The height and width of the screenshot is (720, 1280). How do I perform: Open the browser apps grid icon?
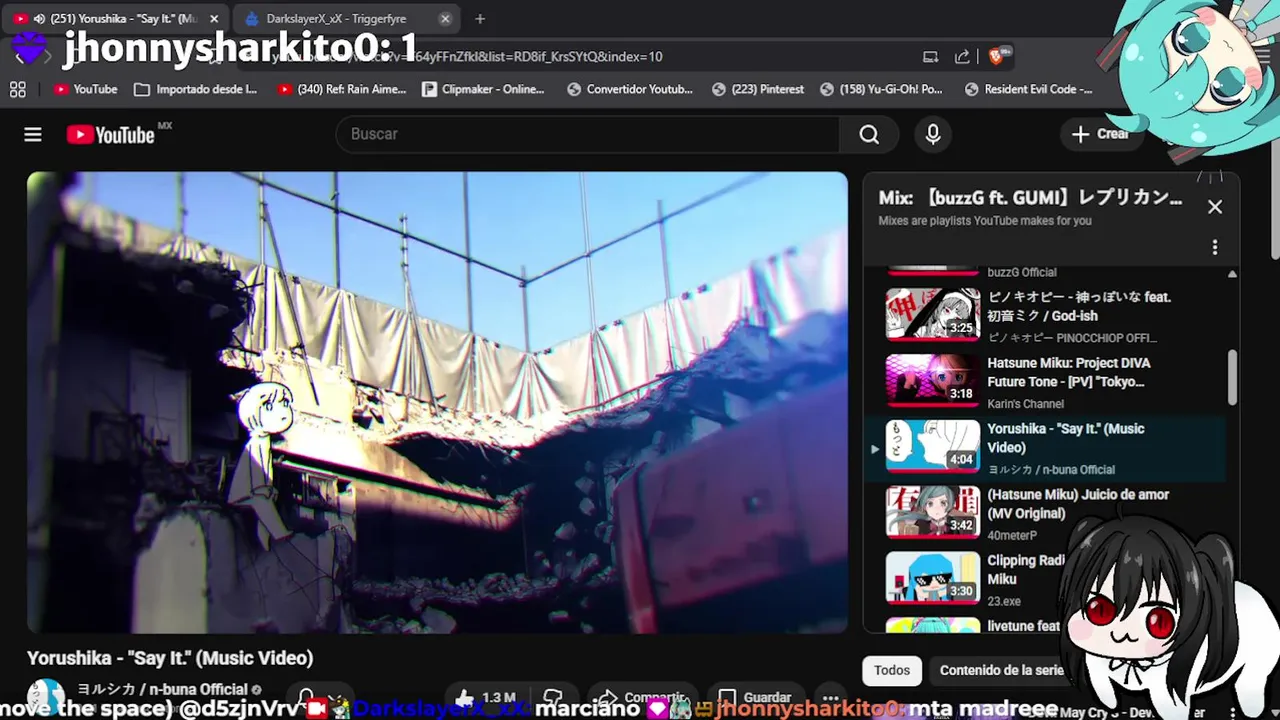click(x=17, y=89)
